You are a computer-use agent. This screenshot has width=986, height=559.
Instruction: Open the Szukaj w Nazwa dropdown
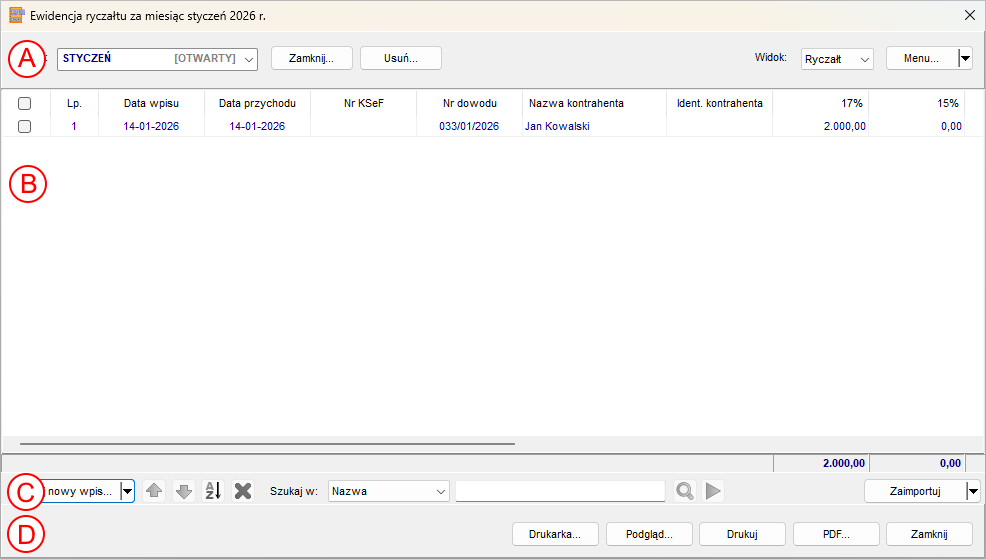click(389, 491)
